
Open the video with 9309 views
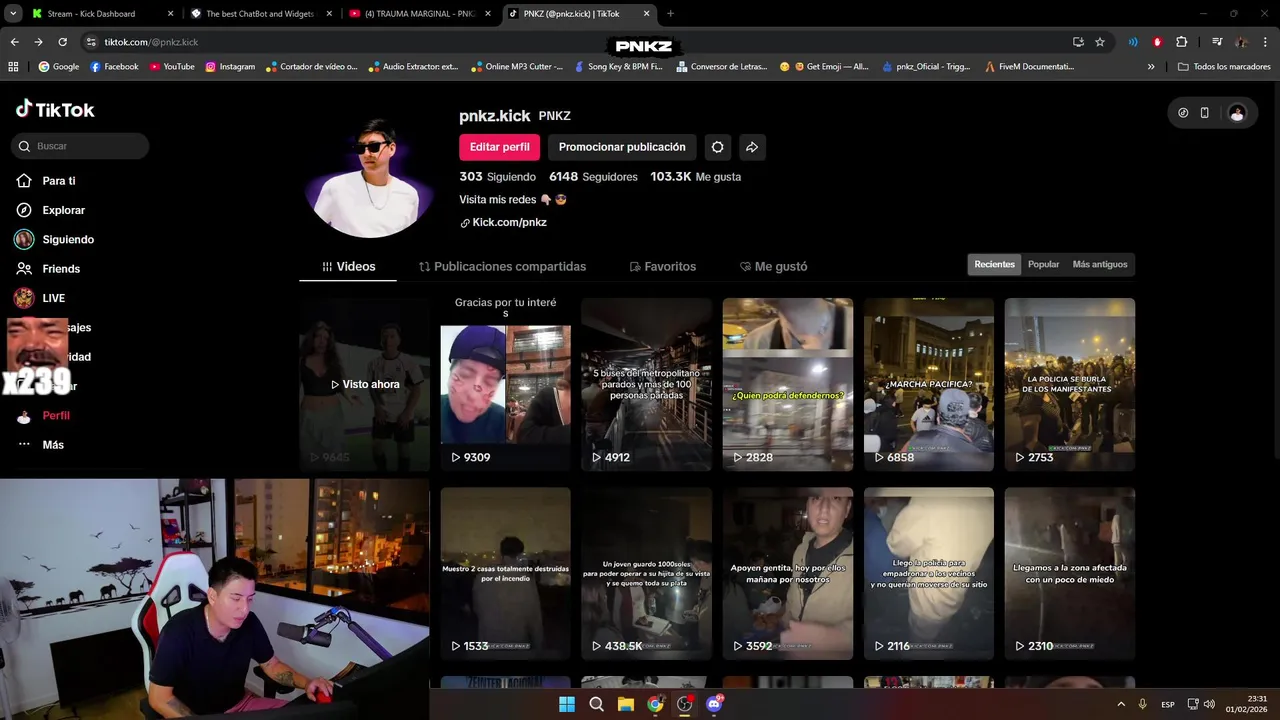click(x=506, y=384)
